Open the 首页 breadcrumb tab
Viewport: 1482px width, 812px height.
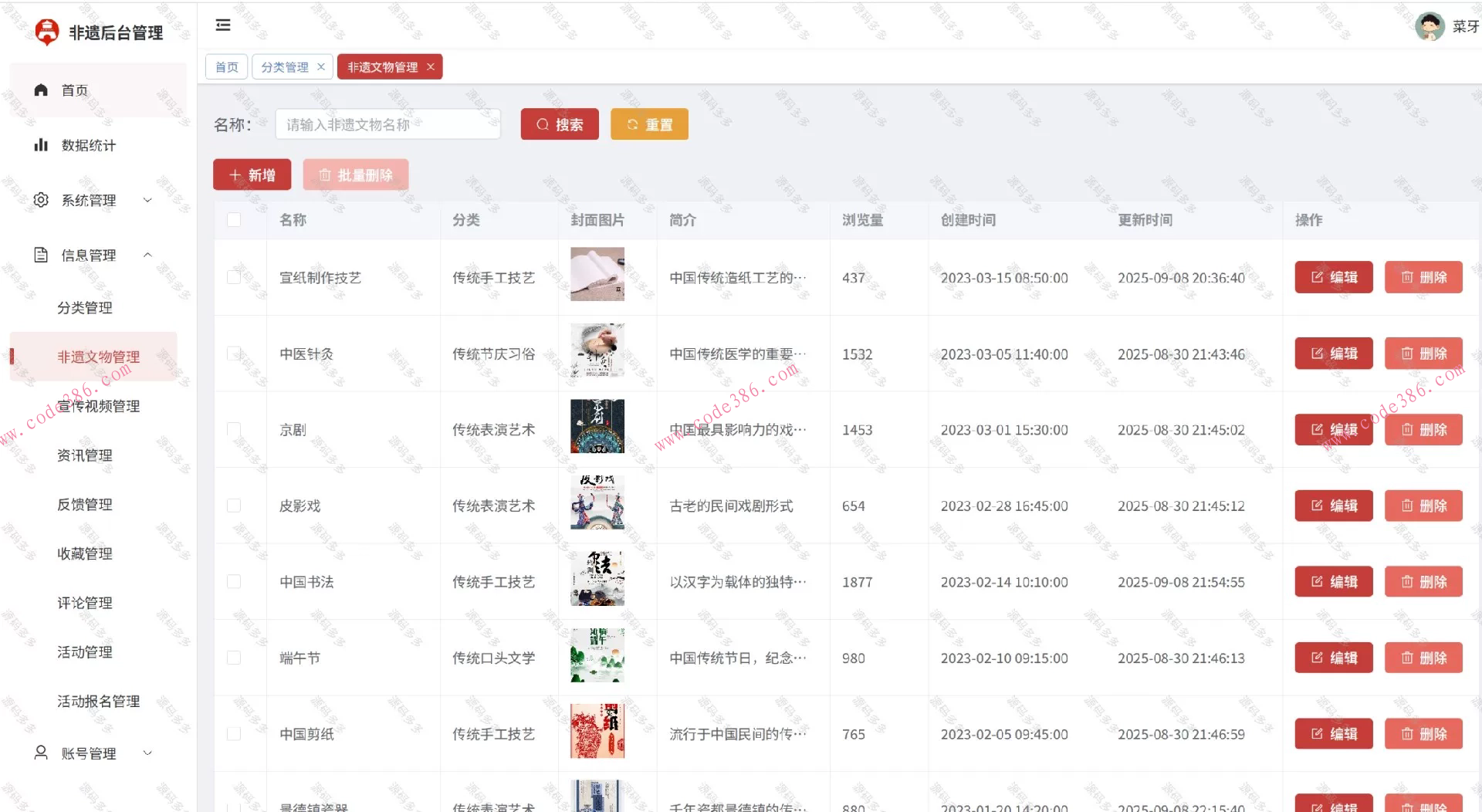(x=226, y=66)
